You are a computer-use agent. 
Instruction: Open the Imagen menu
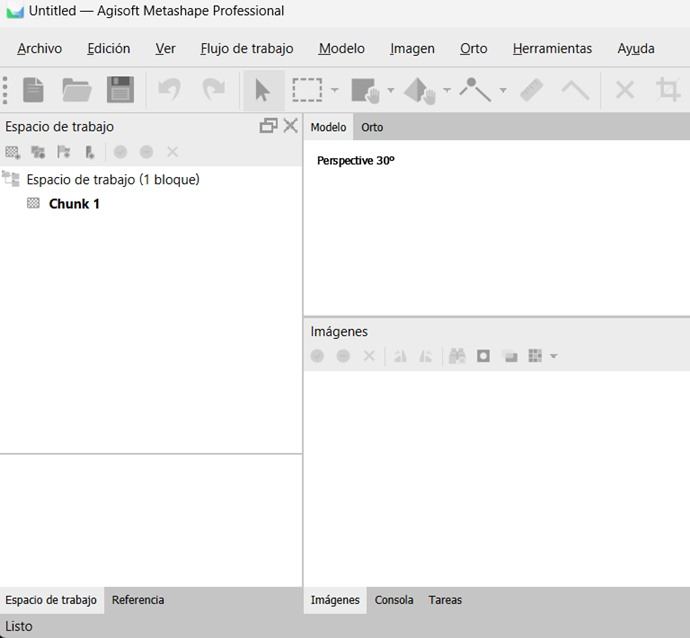(x=412, y=48)
